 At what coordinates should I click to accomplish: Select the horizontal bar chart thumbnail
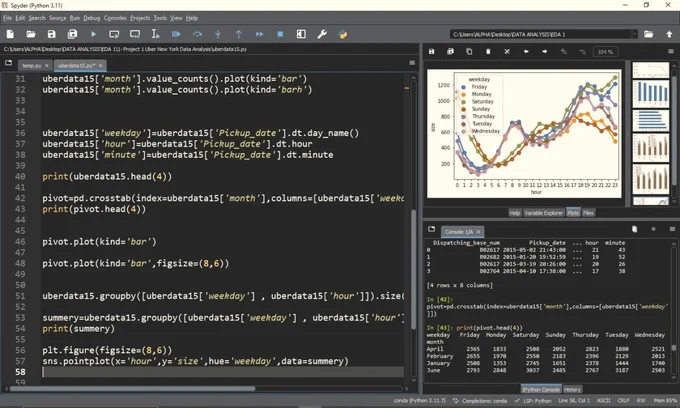651,120
